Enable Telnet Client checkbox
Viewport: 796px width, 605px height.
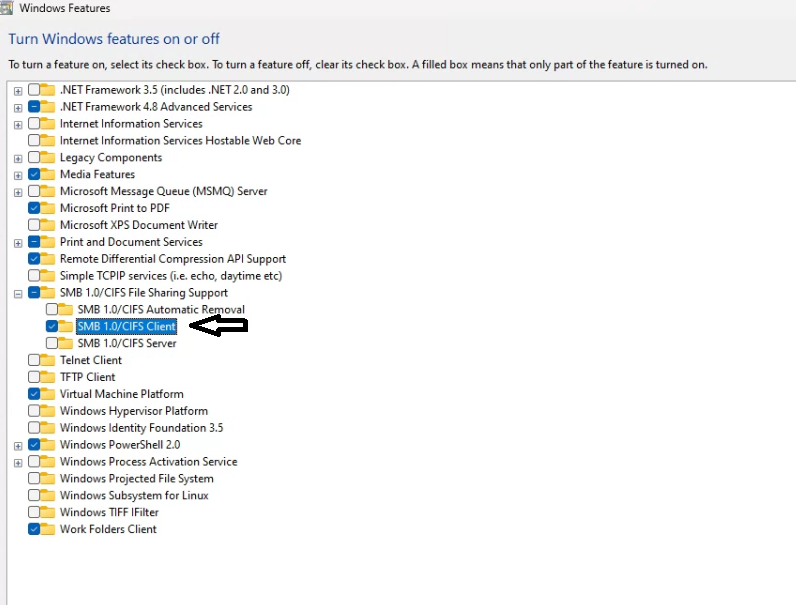coord(34,360)
